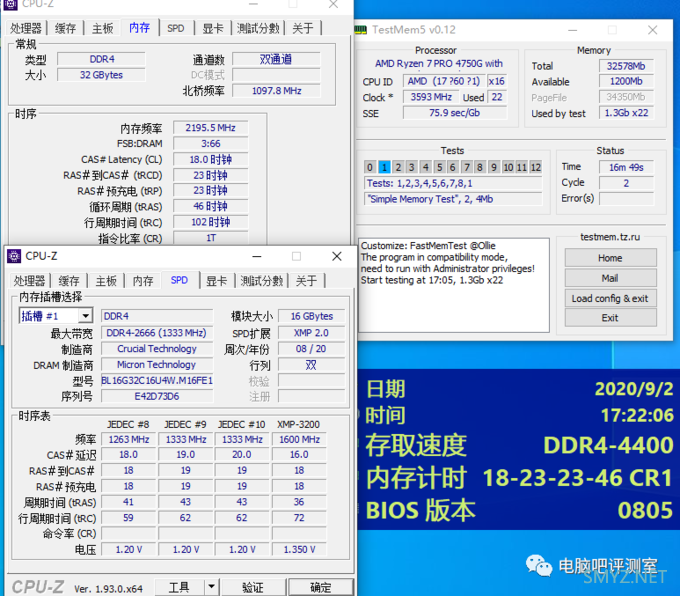Click the Tests: 1,2,3,4,5,6,7,8,1 line
This screenshot has height=596, width=680.
click(x=454, y=183)
